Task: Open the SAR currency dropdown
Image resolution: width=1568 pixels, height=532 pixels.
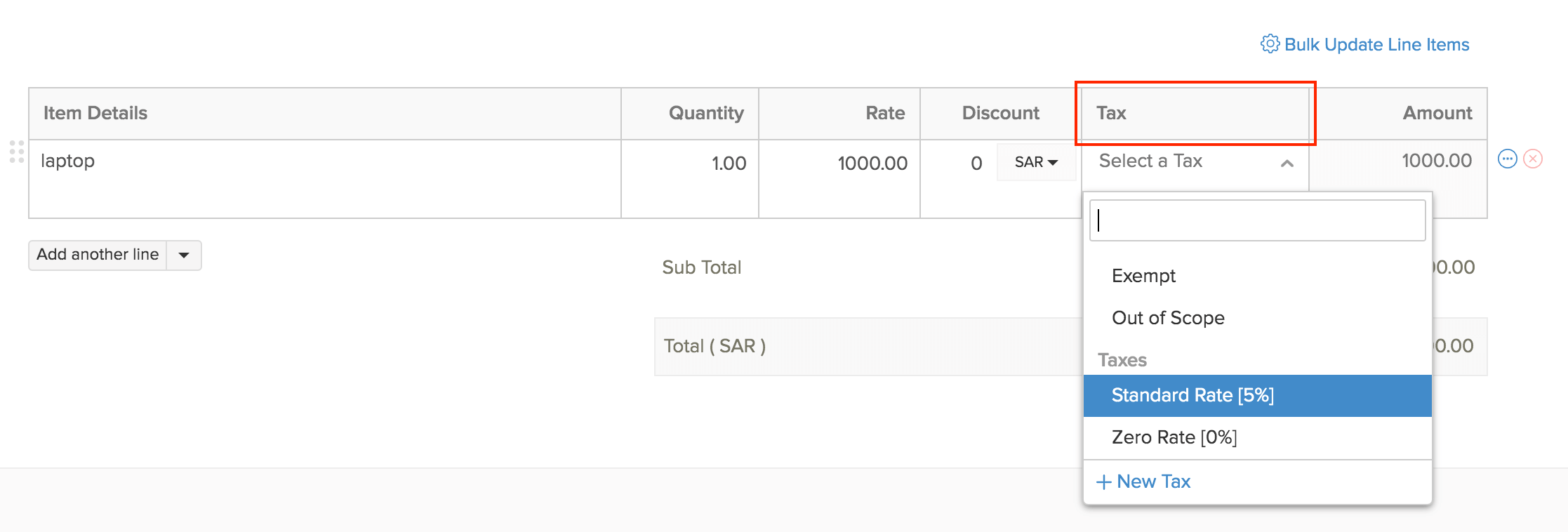Action: tap(1036, 161)
